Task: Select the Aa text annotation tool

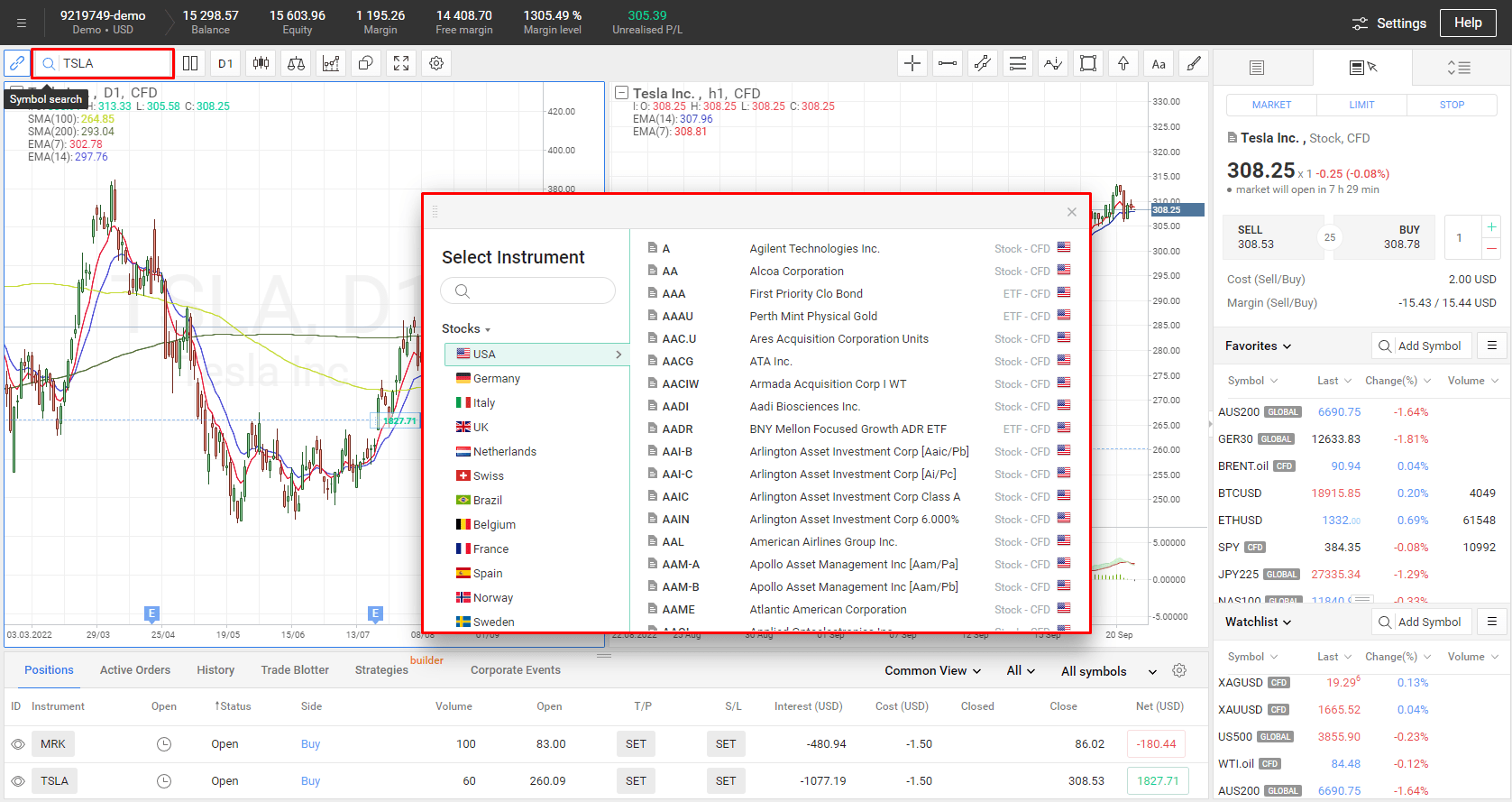Action: 1159,63
